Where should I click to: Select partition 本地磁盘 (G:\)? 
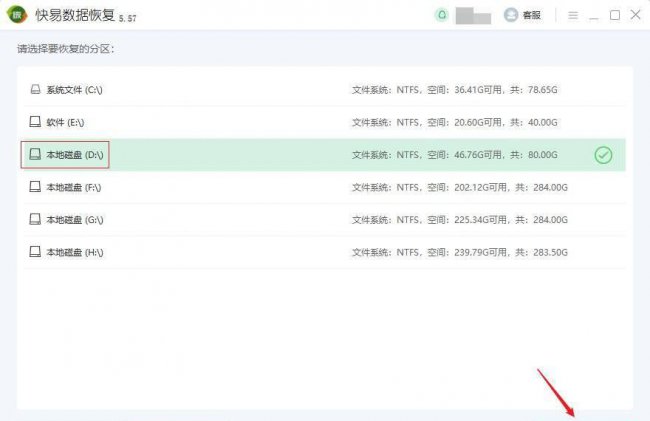tap(325, 220)
